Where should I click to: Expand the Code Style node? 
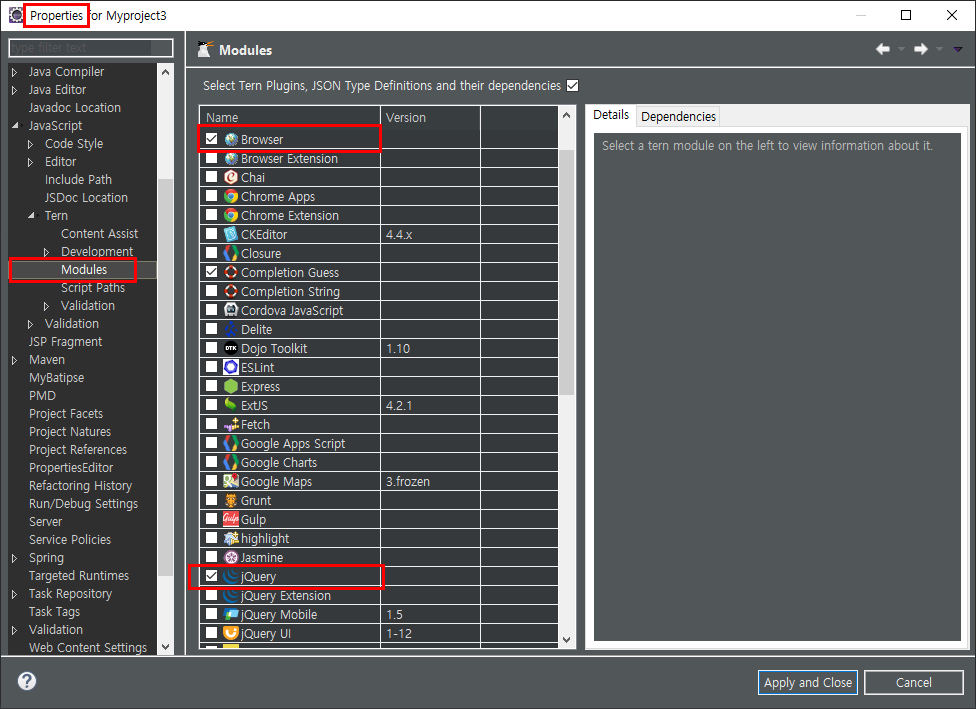pyautogui.click(x=30, y=144)
